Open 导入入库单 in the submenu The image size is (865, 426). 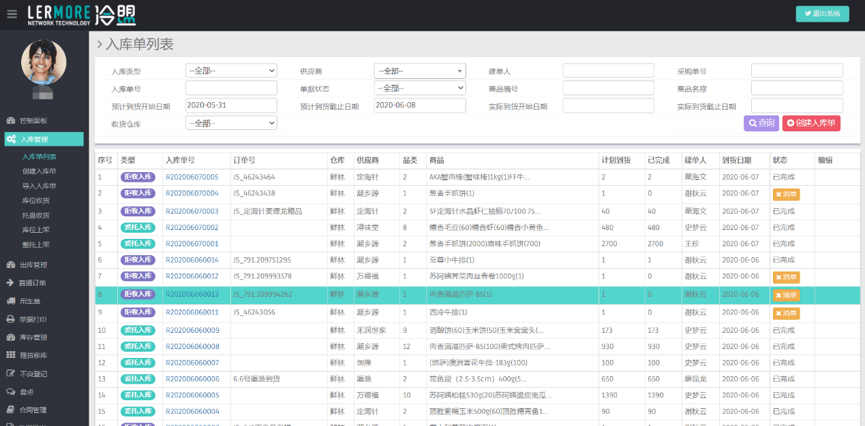coord(41,186)
